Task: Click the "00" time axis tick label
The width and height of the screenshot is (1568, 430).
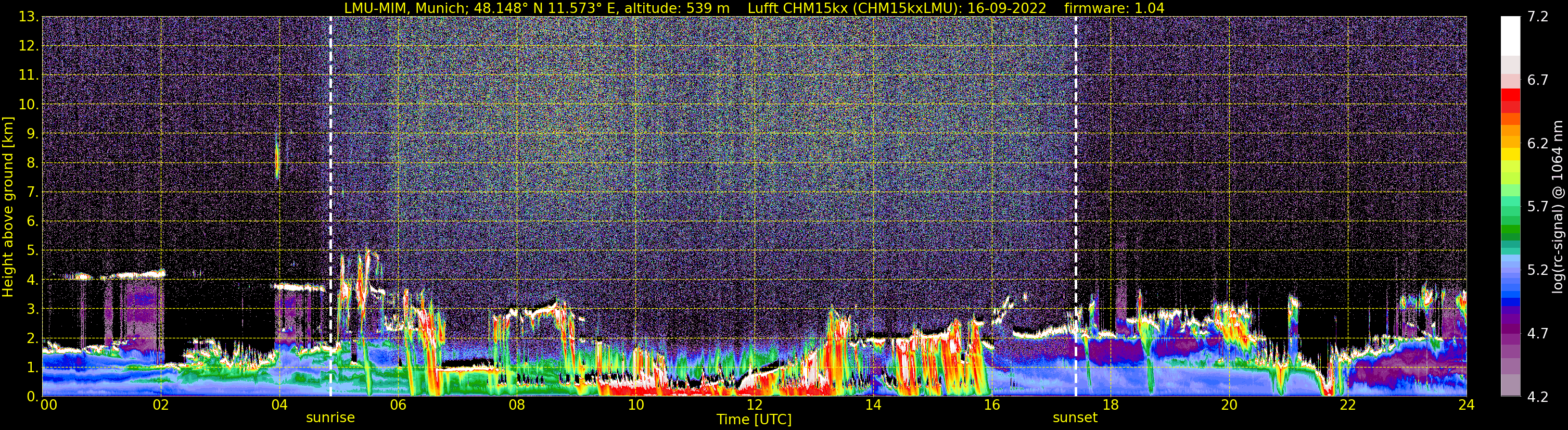Action: coord(49,405)
